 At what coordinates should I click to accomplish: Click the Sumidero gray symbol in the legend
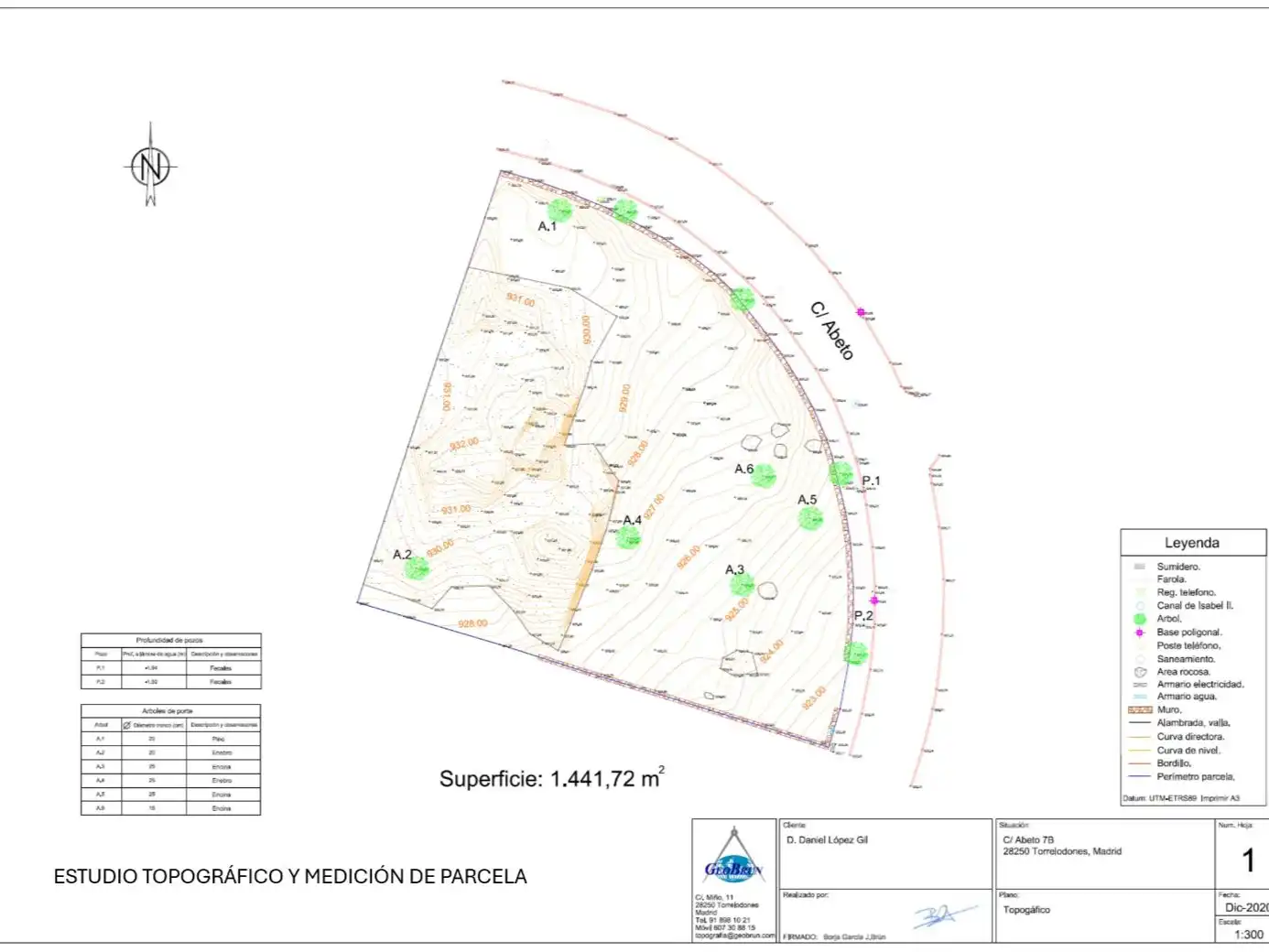pyautogui.click(x=1140, y=567)
